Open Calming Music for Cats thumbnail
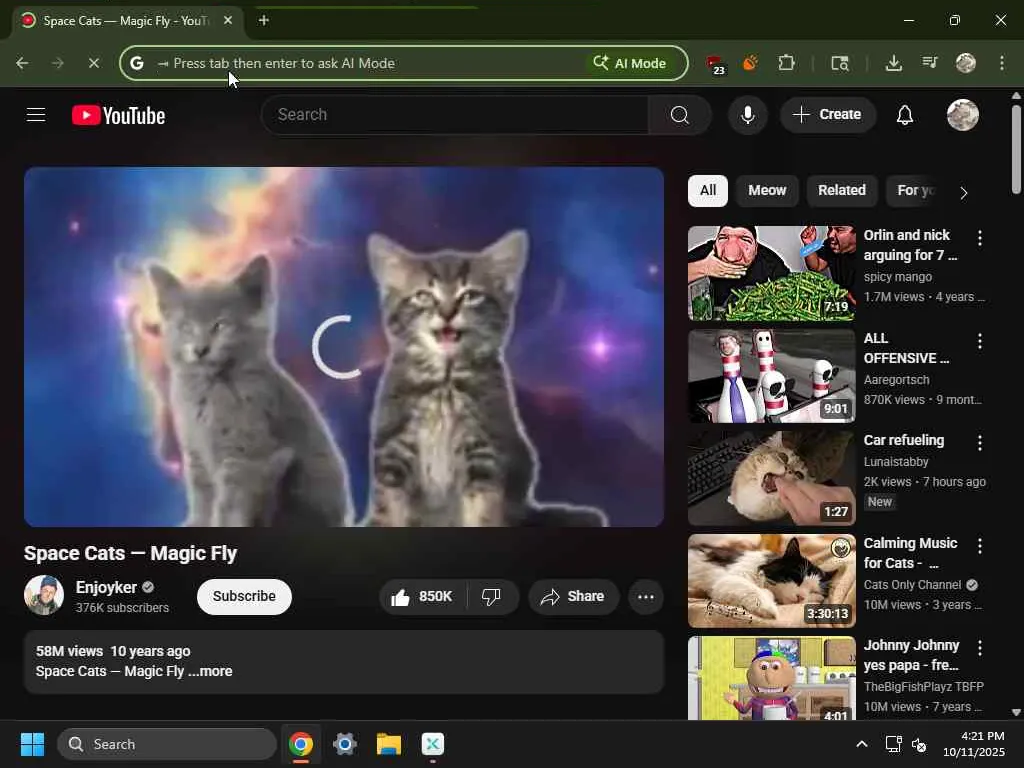Image resolution: width=1024 pixels, height=768 pixels. 771,581
